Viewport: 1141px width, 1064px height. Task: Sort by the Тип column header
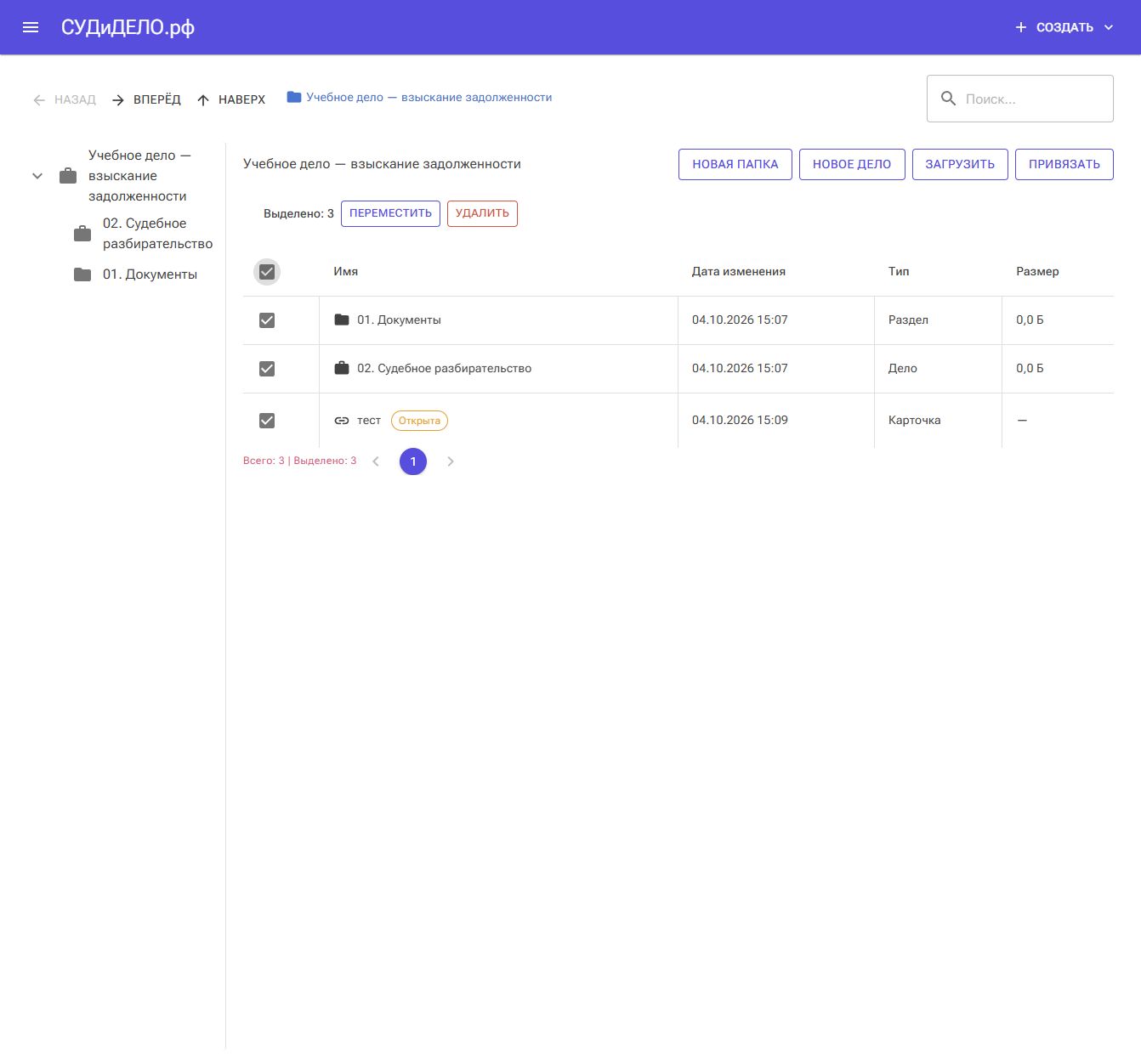(899, 272)
